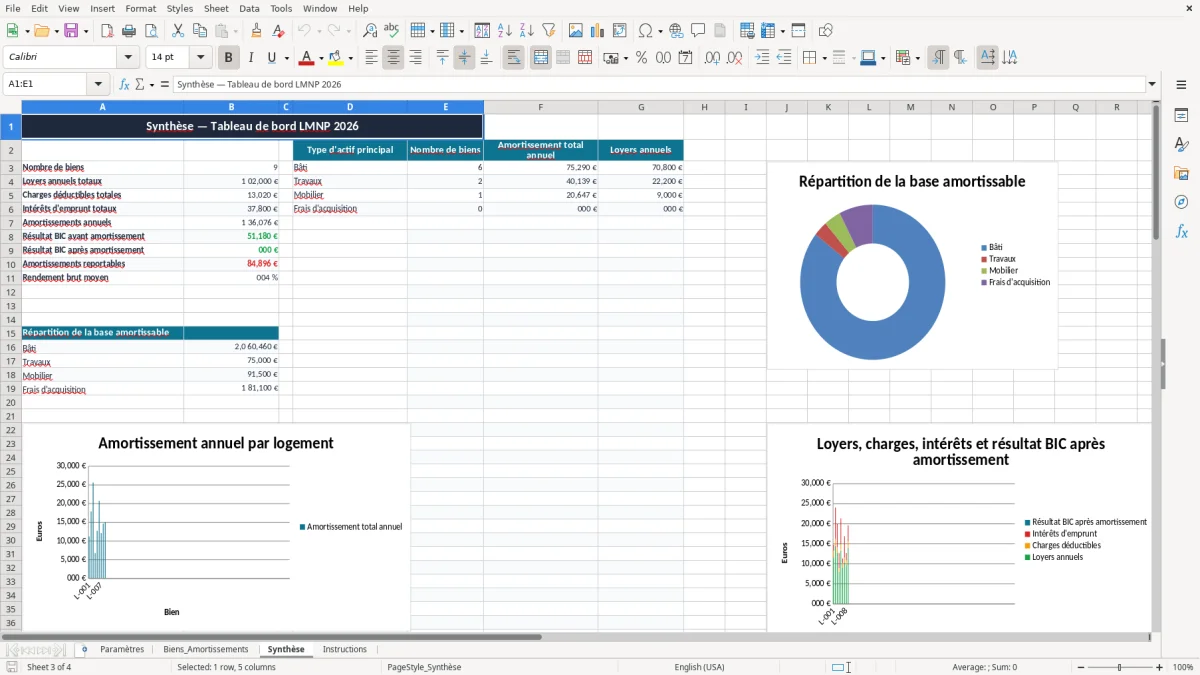Click Sort Ascending icon
1200x675 pixels.
click(505, 31)
